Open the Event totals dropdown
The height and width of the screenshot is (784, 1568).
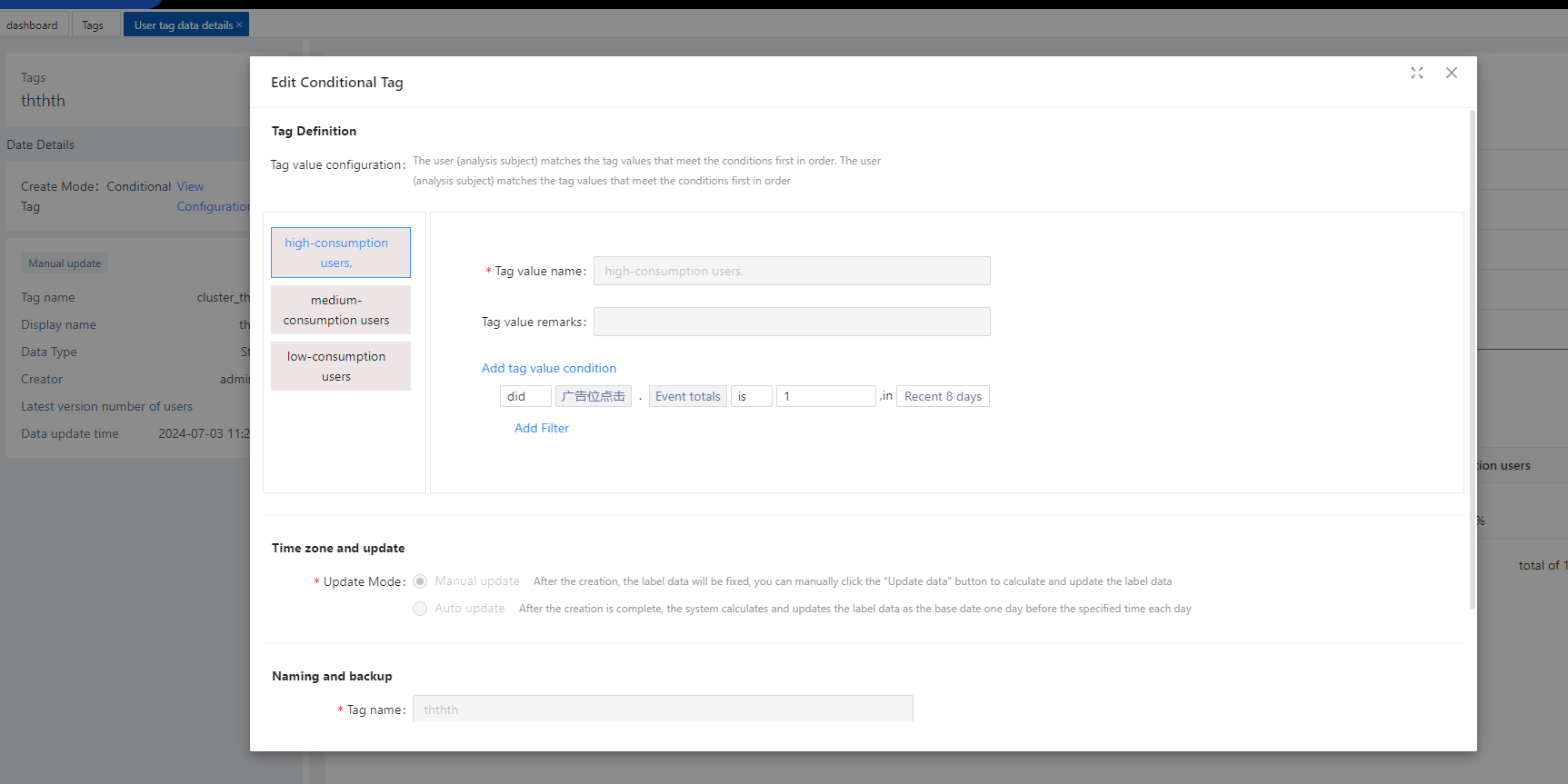(687, 396)
